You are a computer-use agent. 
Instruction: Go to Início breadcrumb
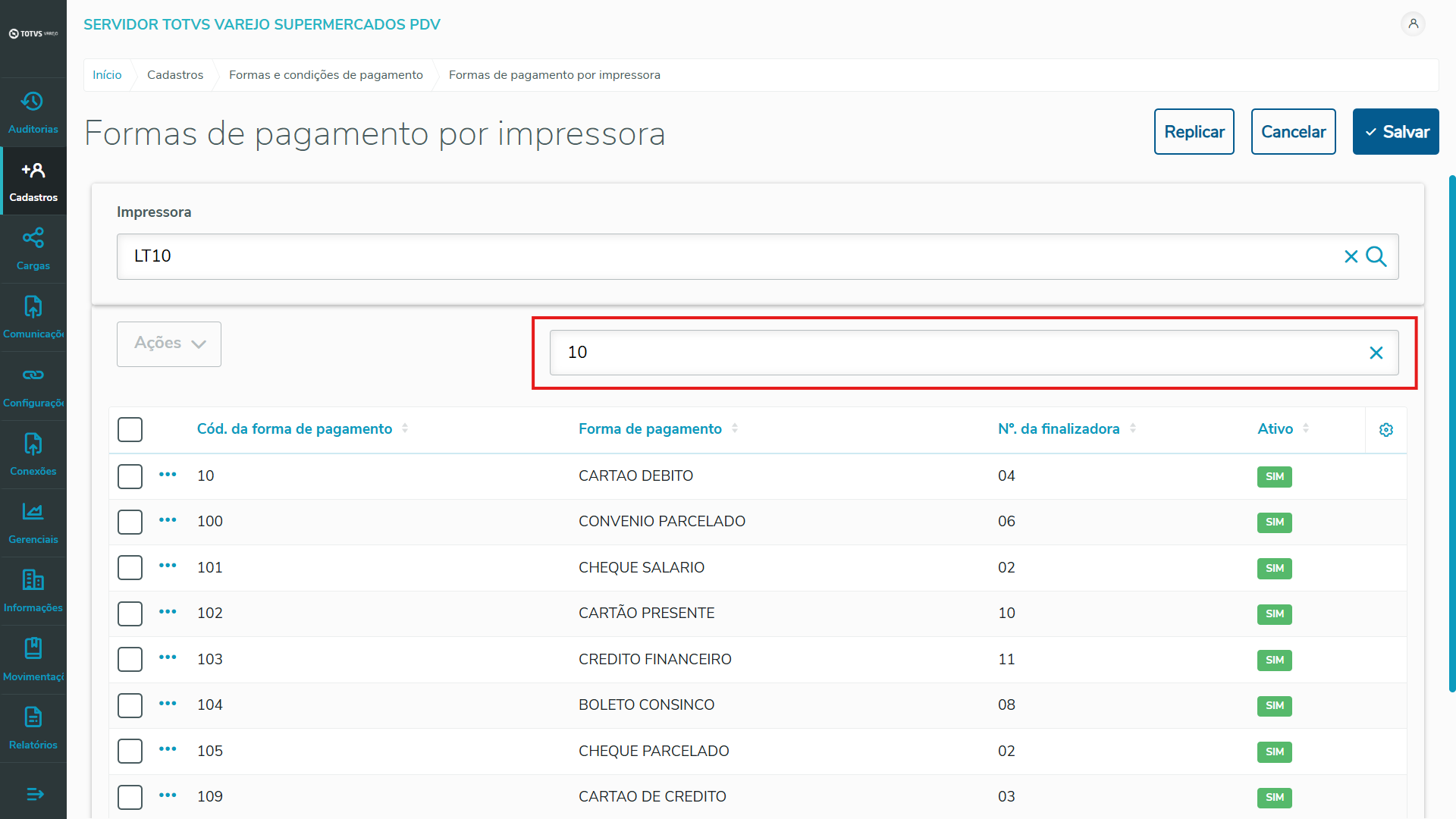(x=107, y=75)
